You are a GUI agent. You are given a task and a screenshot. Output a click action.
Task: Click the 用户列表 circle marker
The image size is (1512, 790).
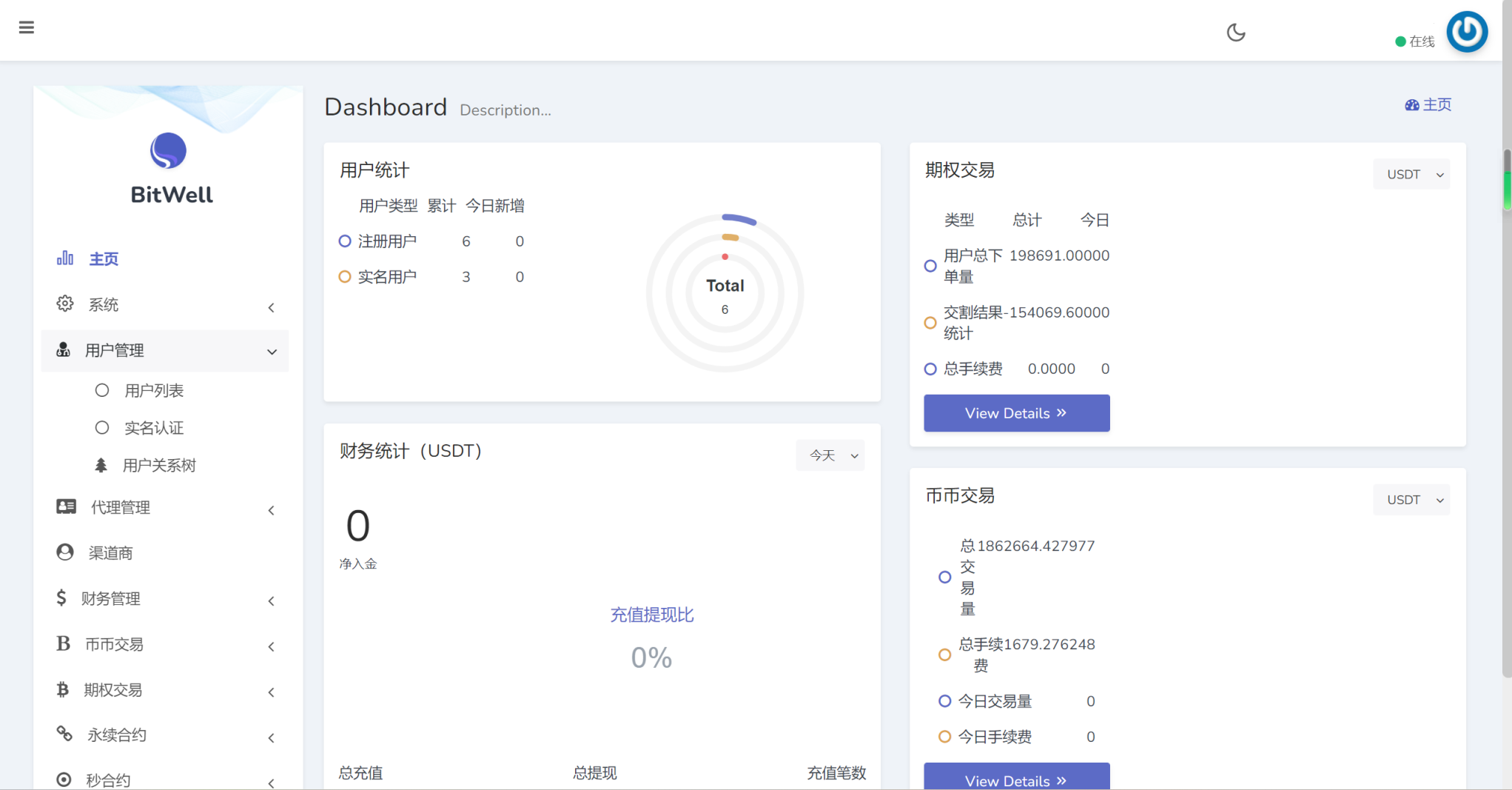[101, 390]
